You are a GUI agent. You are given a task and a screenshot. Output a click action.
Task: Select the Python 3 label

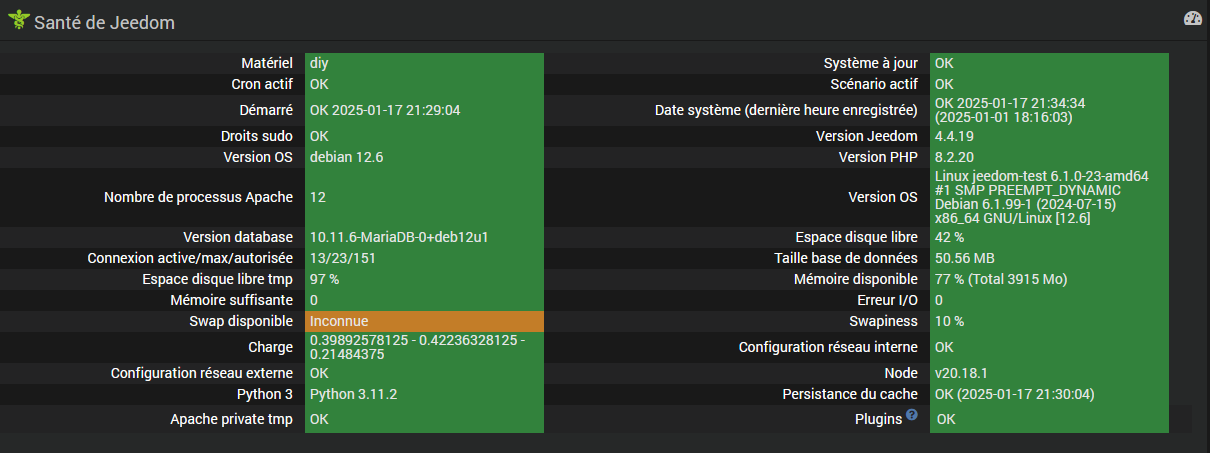click(265, 394)
